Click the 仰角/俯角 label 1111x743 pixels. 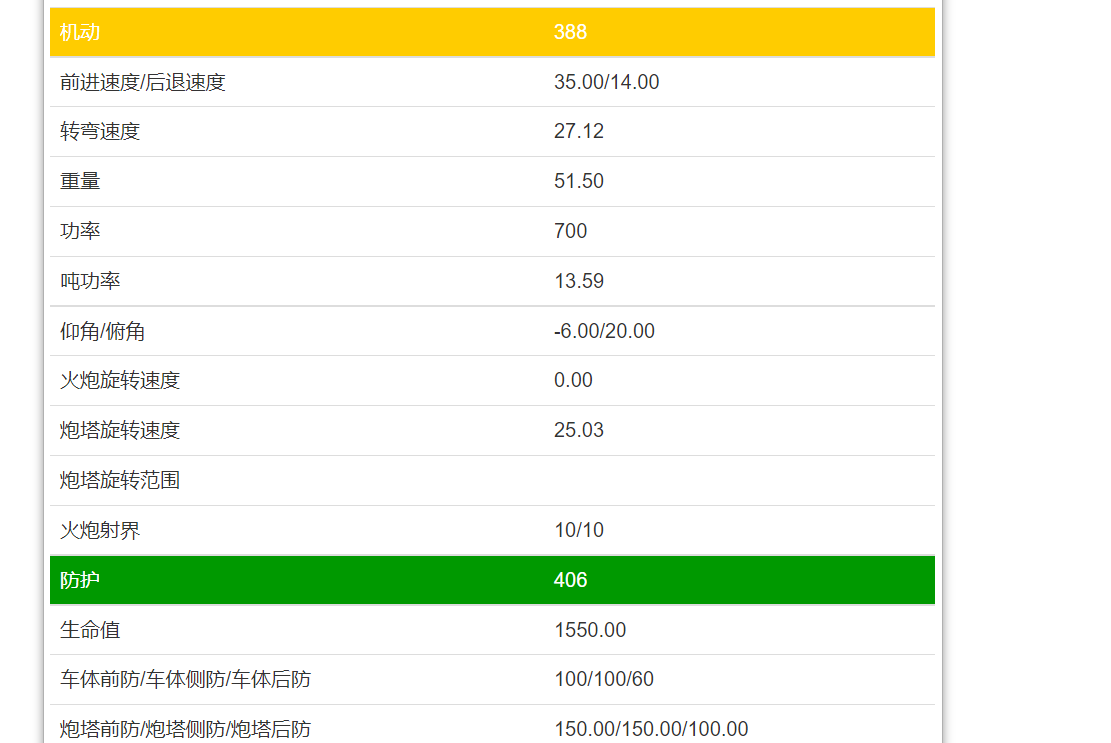[102, 331]
